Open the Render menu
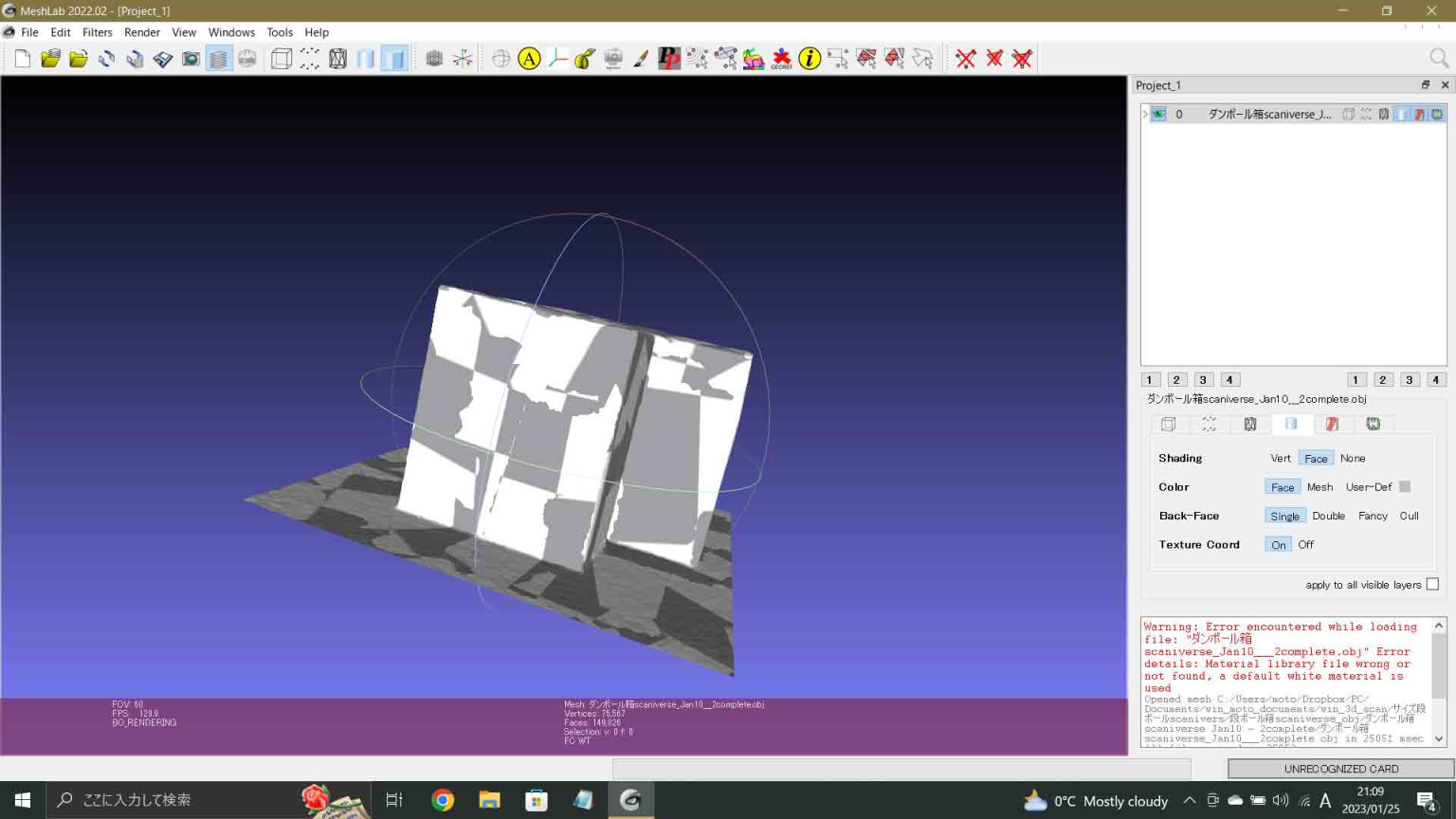 tap(142, 31)
